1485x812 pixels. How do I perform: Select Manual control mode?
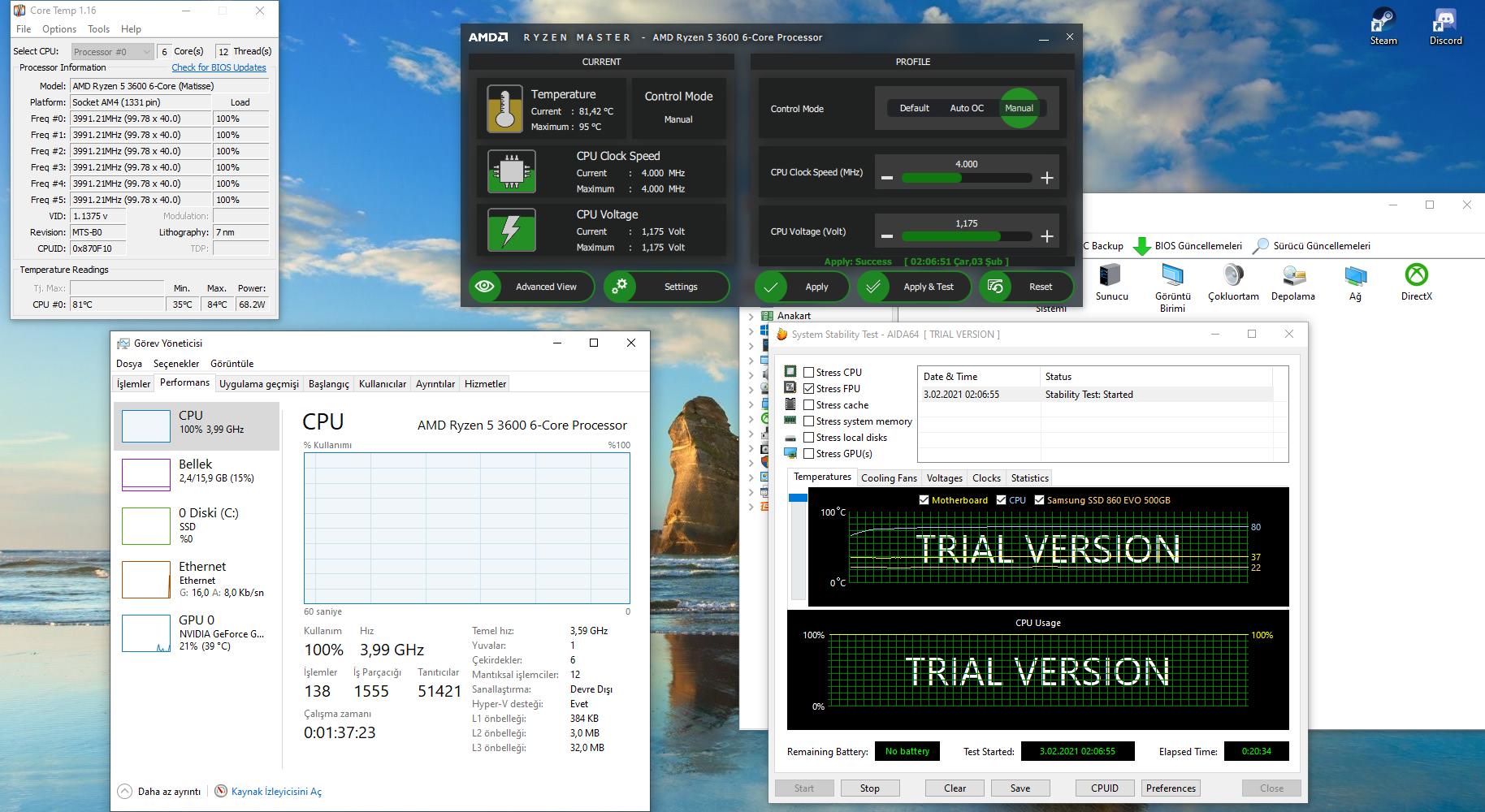[x=1019, y=108]
